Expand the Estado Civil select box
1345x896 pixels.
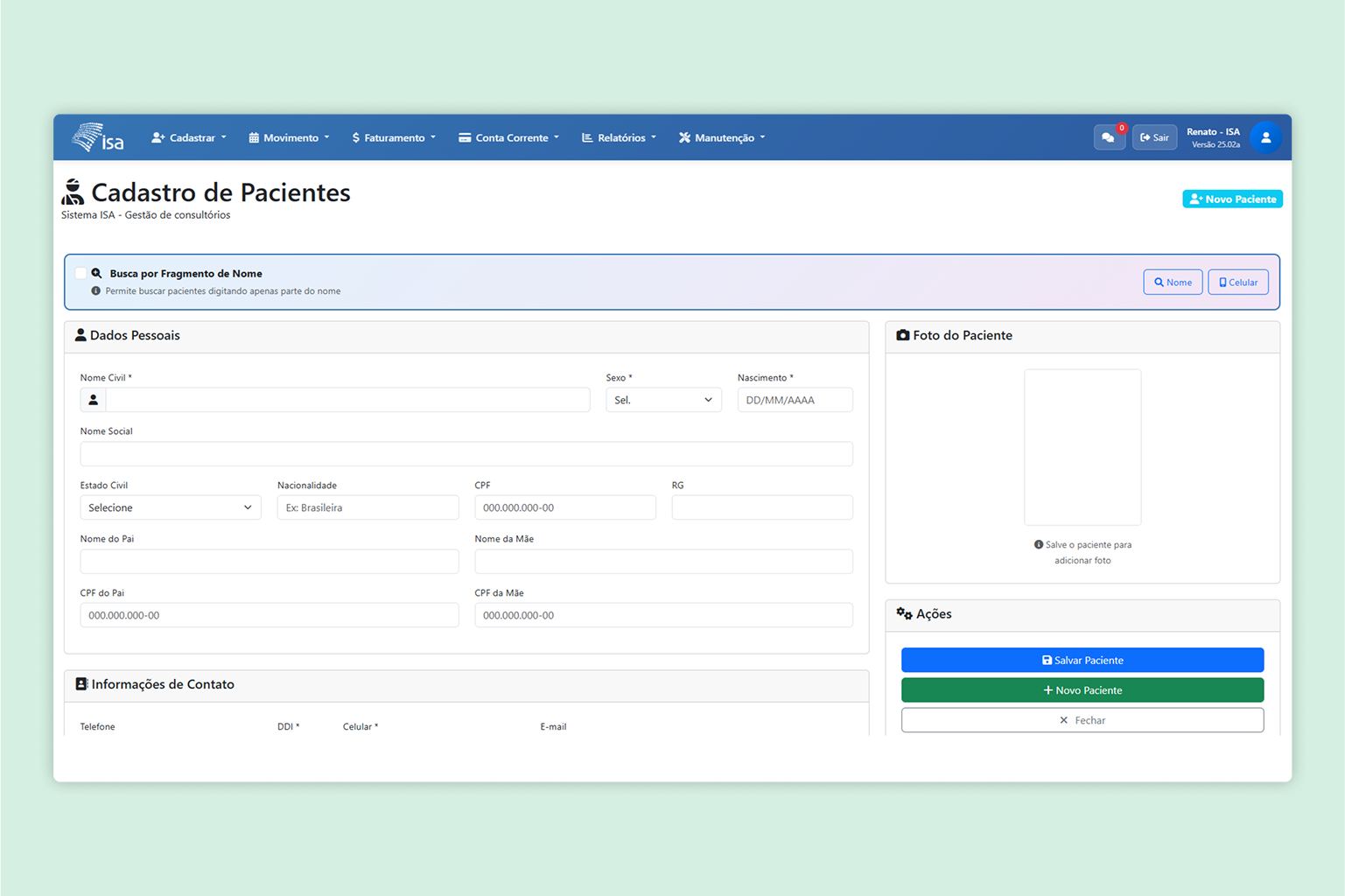click(x=170, y=508)
